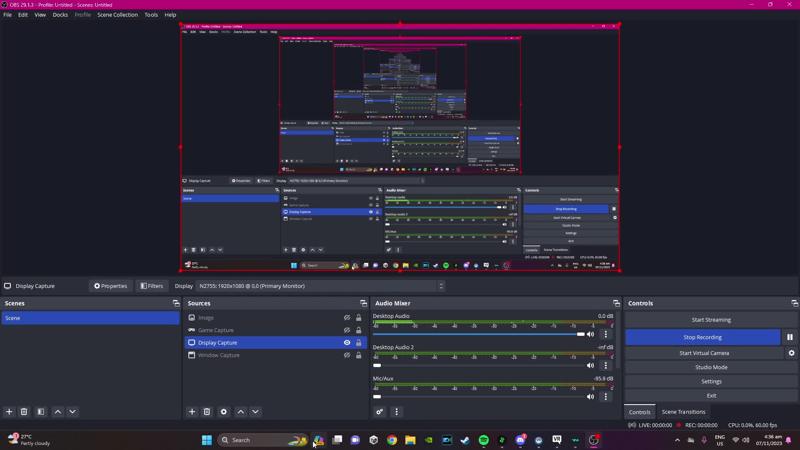The height and width of the screenshot is (450, 800).
Task: Click Start Streaming button
Action: 711,320
